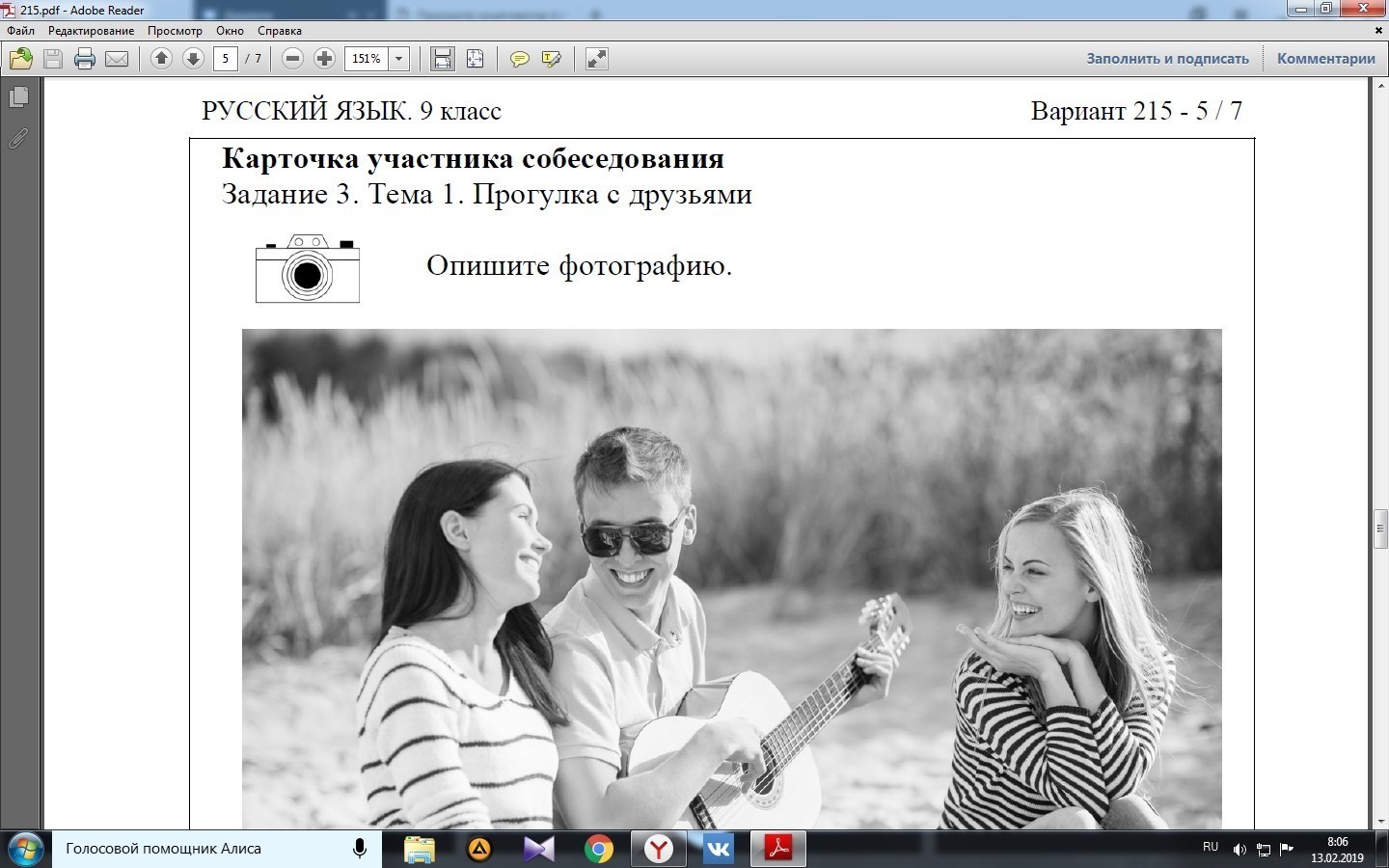The width and height of the screenshot is (1389, 868).
Task: Add a sticky note comment
Action: [519, 59]
